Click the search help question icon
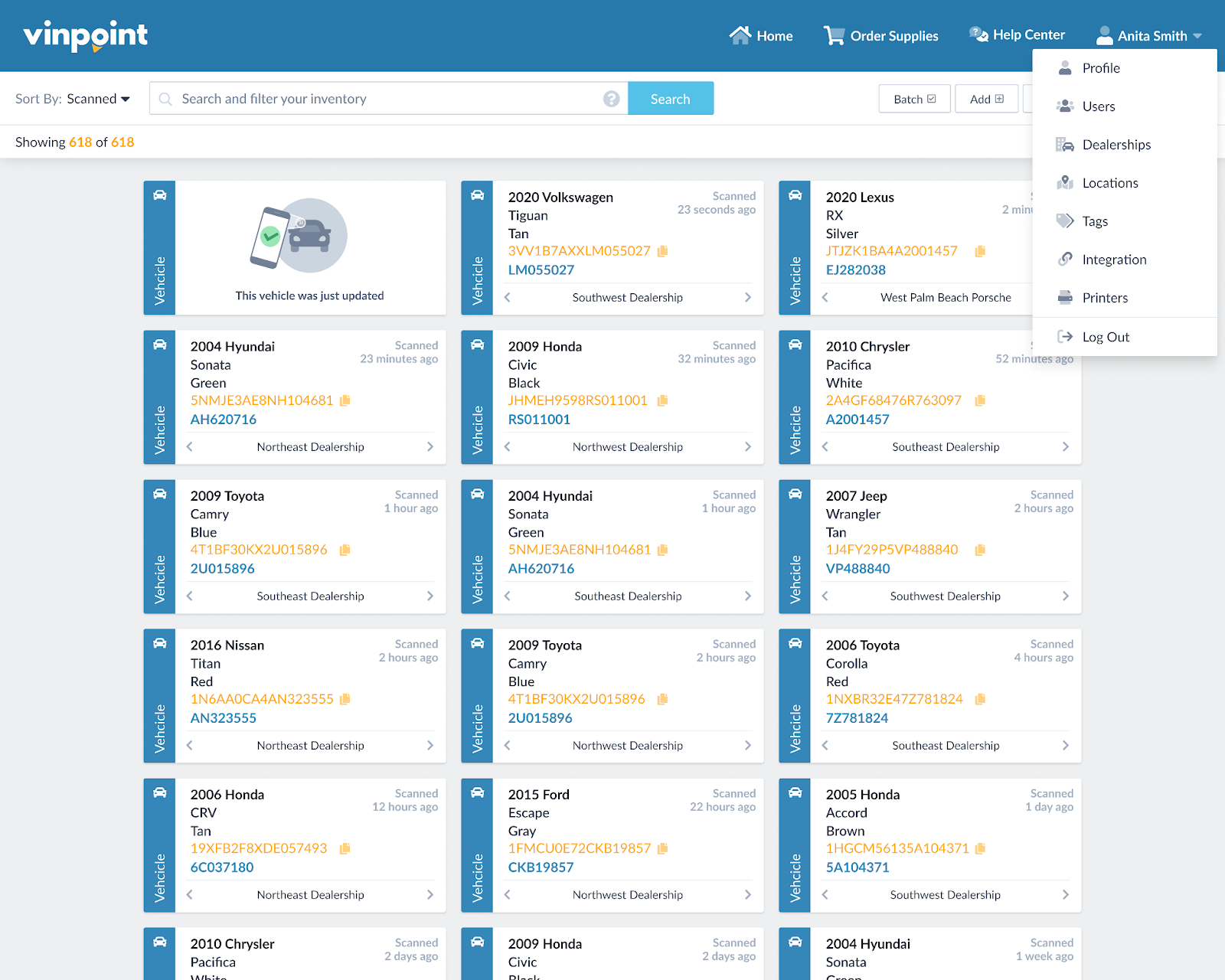The width and height of the screenshot is (1225, 980). coord(611,99)
